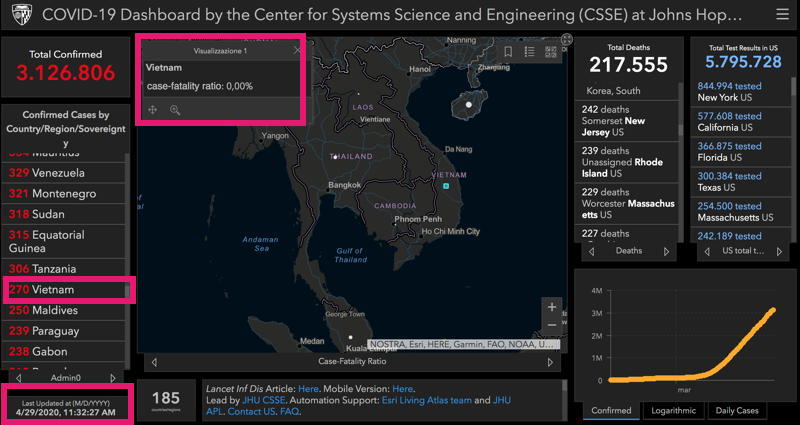Select Unassigned Rhode Island deaths entry
800x425 pixels.
628,162
